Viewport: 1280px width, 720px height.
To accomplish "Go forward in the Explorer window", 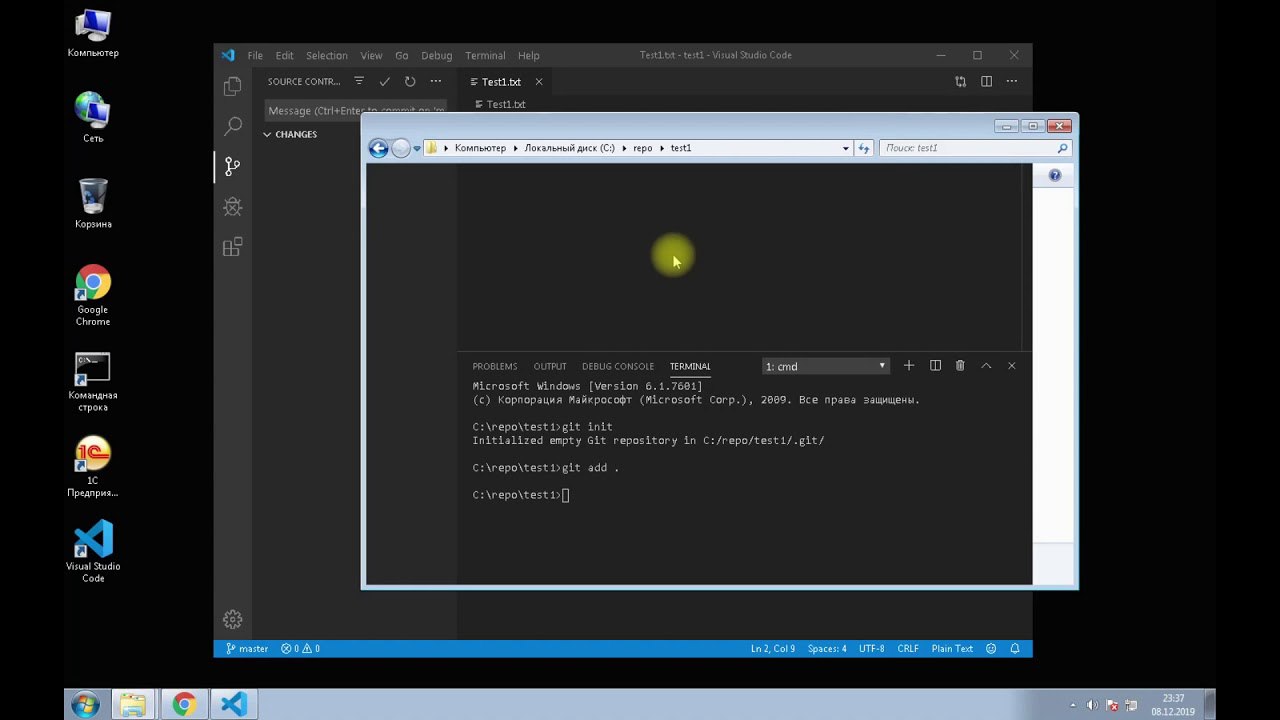I will tap(401, 148).
